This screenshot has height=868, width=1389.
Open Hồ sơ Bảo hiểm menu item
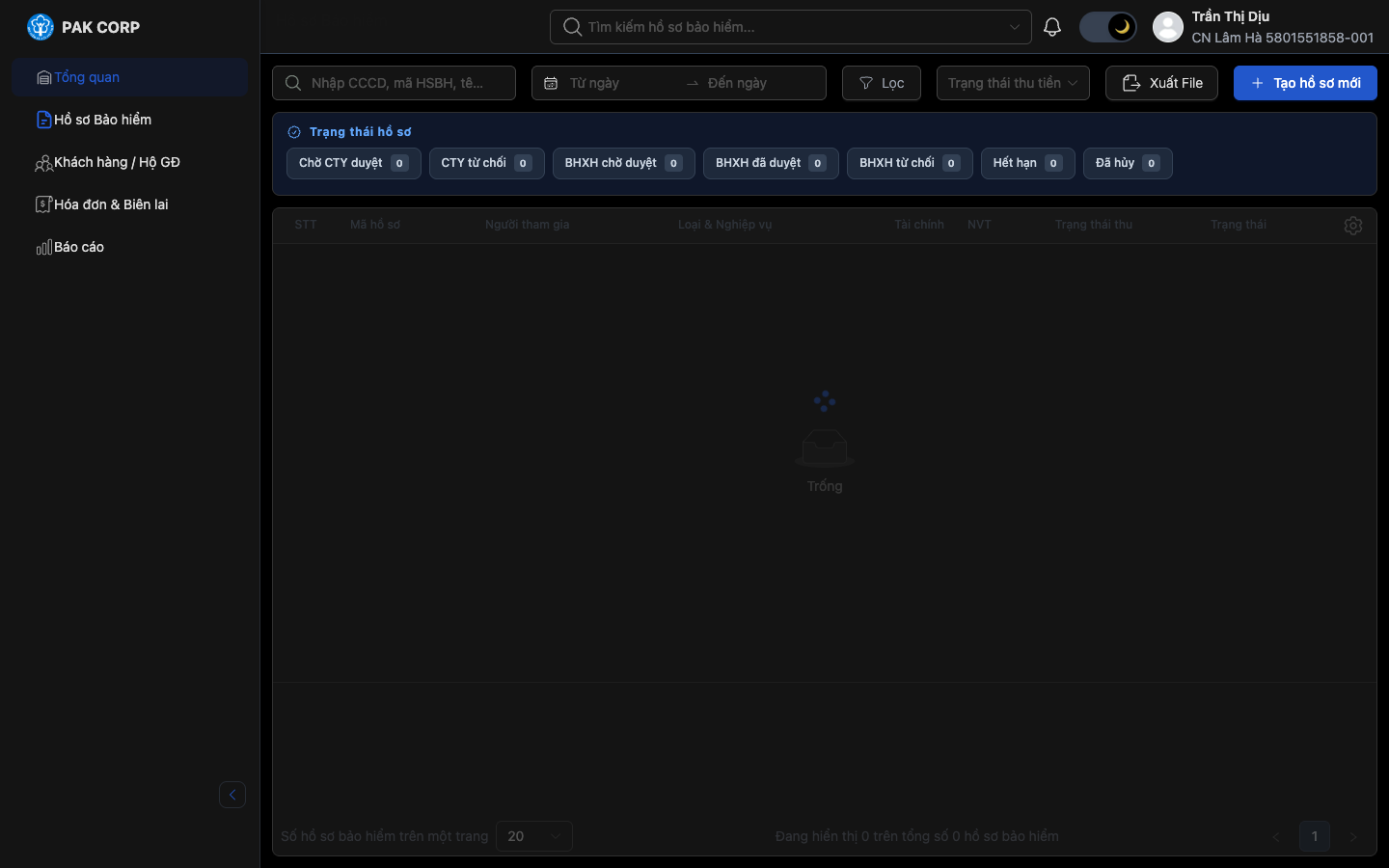(129, 120)
